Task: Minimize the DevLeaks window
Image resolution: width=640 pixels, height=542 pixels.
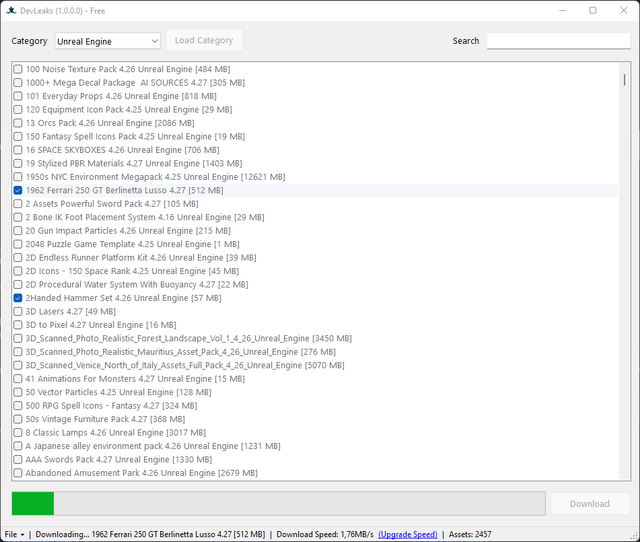Action: (x=562, y=11)
